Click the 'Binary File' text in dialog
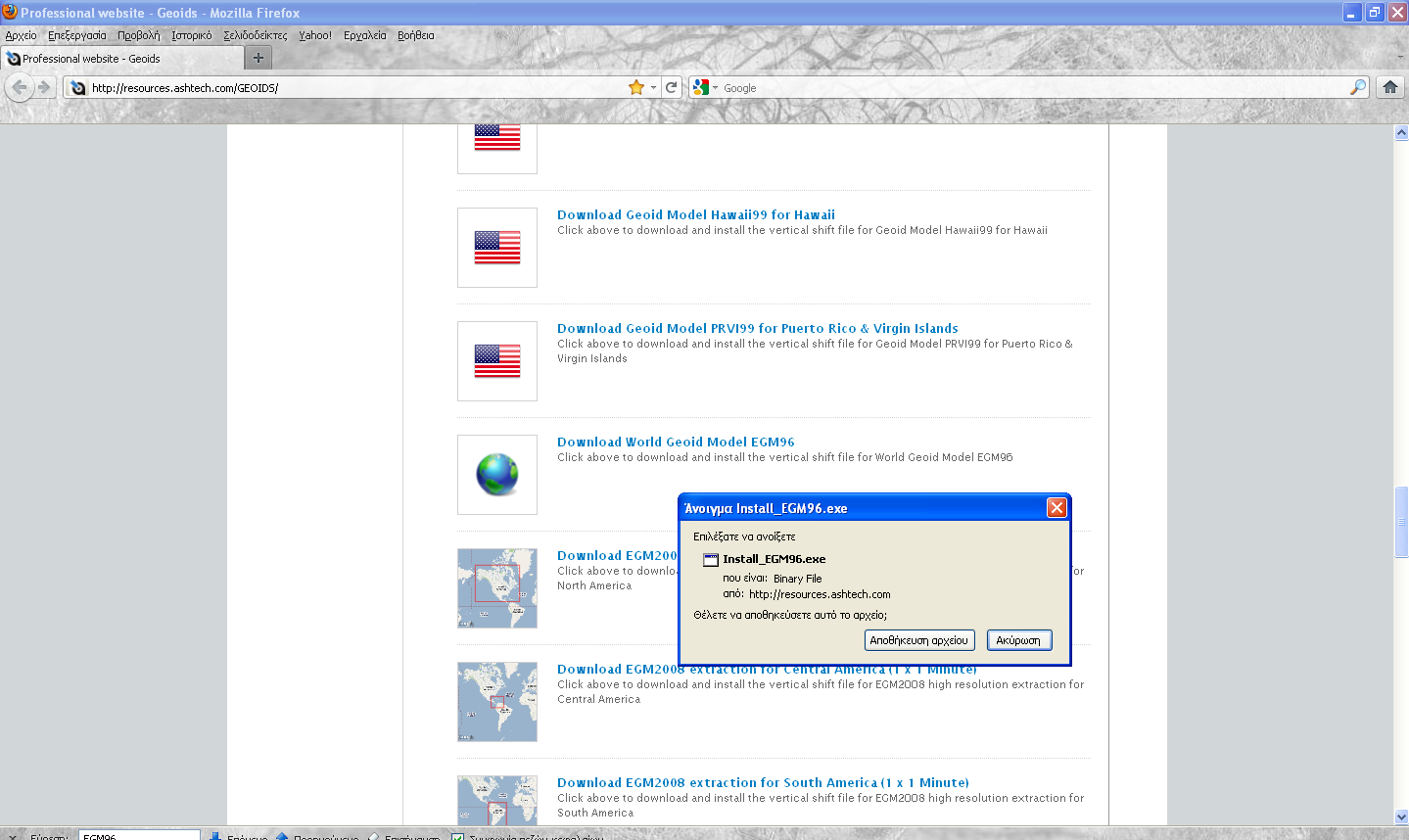1409x840 pixels. [x=797, y=579]
